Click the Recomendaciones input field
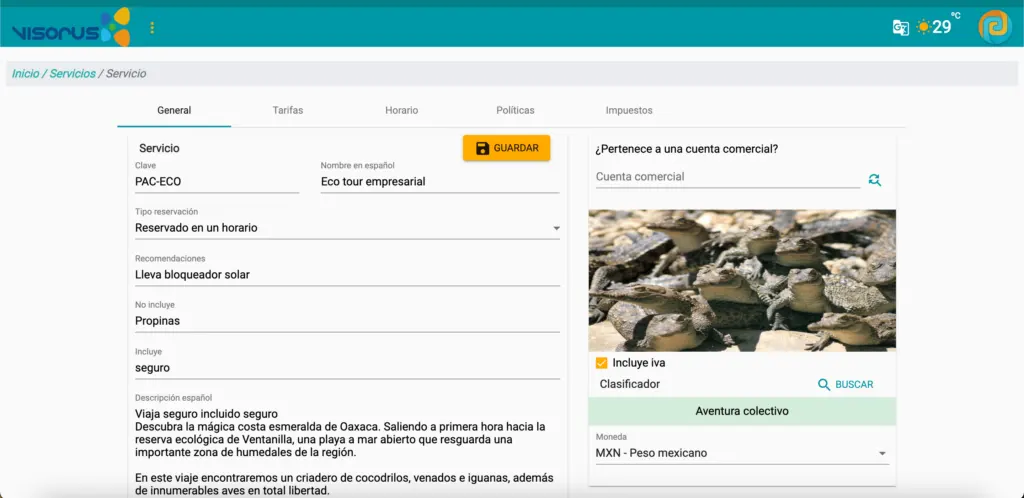 pyautogui.click(x=347, y=275)
